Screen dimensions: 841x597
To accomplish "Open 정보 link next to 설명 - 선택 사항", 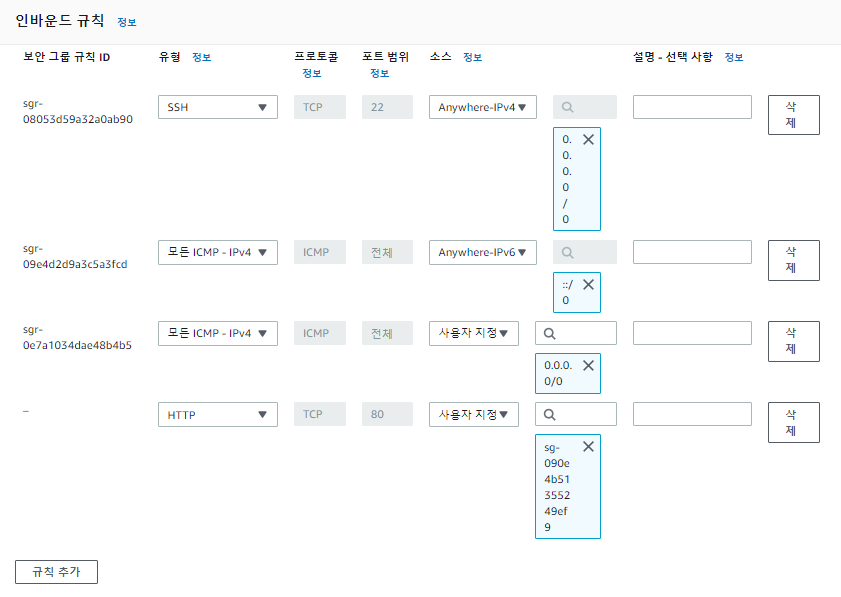I will pyautogui.click(x=734, y=57).
